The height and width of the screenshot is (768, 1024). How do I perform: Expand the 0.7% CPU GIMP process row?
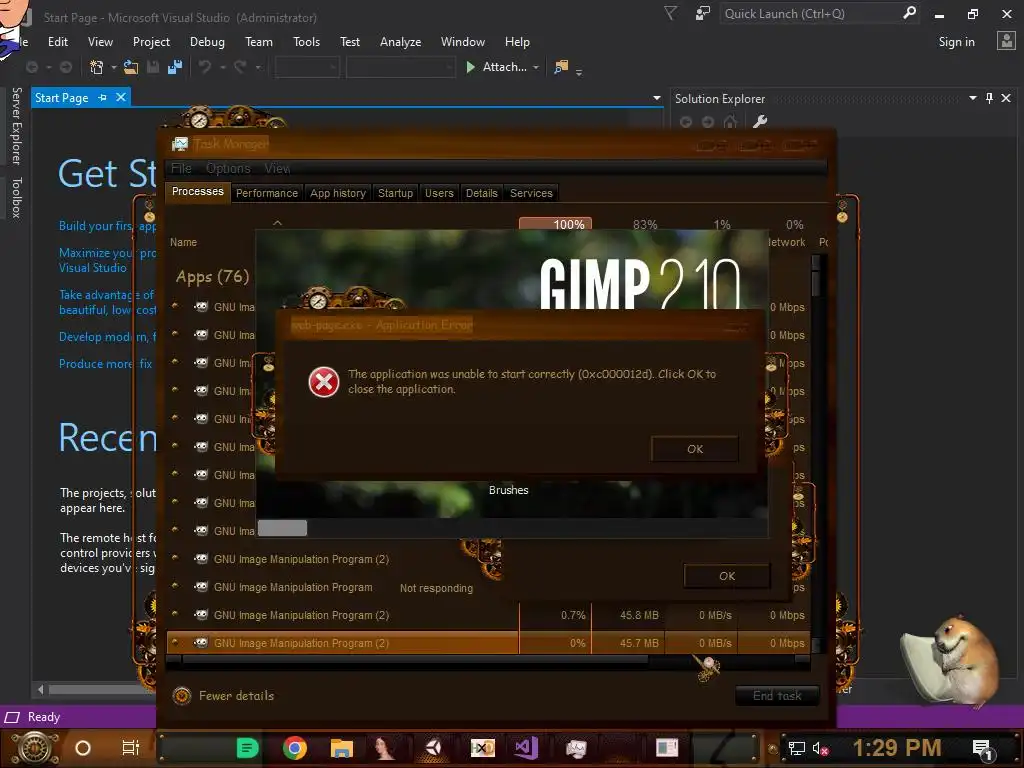(x=175, y=615)
